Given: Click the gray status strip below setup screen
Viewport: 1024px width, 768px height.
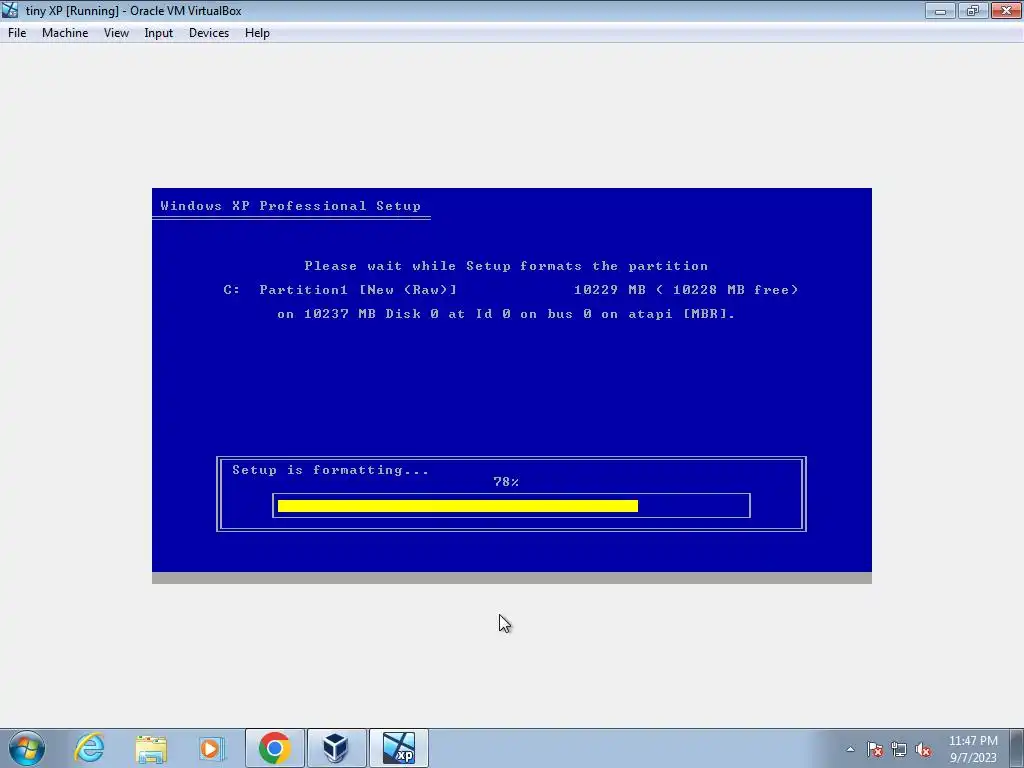Looking at the screenshot, I should 511,578.
